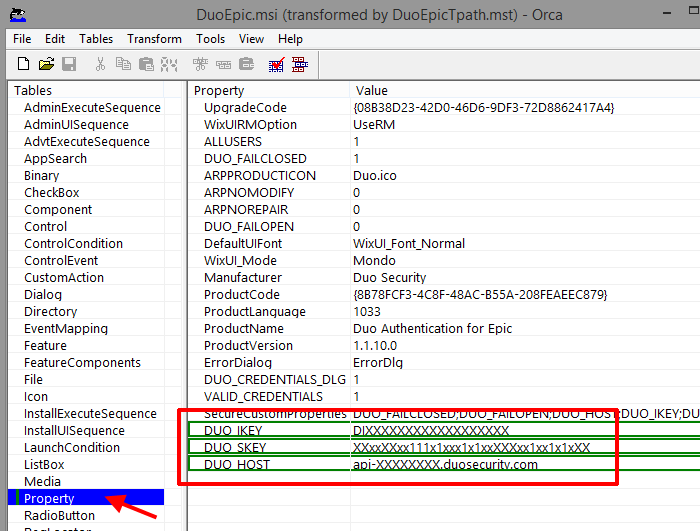Minimize the Orca window
This screenshot has height=531, width=700.
click(667, 13)
